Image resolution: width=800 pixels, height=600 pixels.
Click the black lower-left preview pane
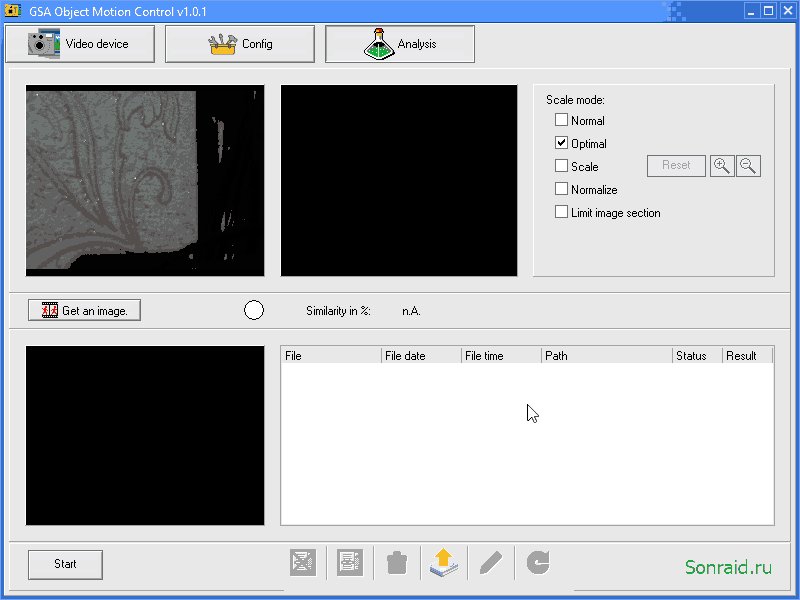(145, 435)
